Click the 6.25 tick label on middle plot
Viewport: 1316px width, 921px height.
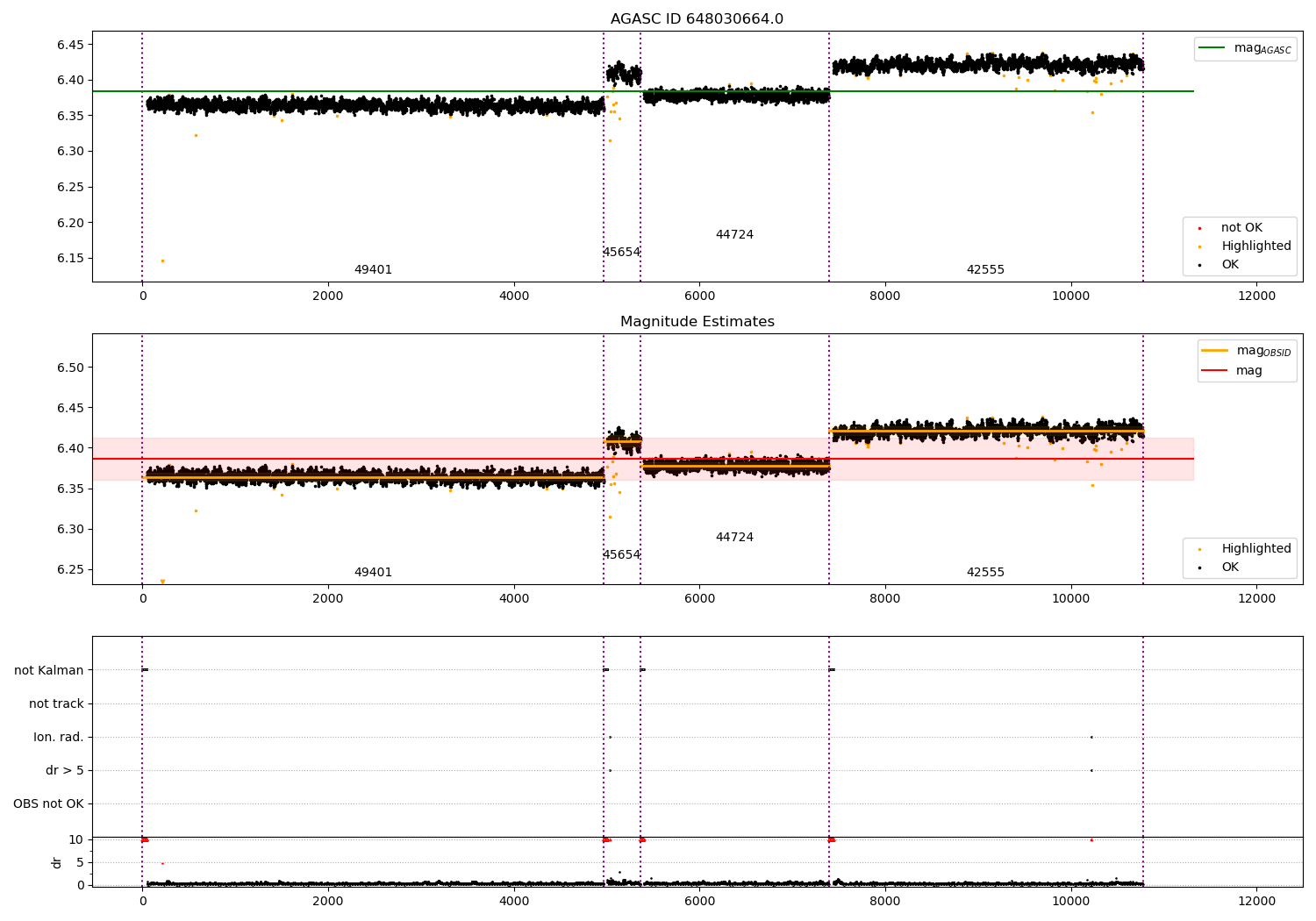[69, 570]
